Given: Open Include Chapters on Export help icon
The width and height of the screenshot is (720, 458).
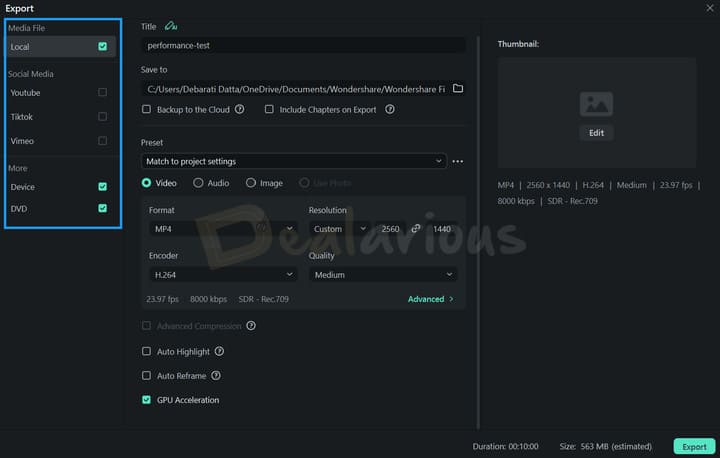Looking at the screenshot, I should coord(390,109).
